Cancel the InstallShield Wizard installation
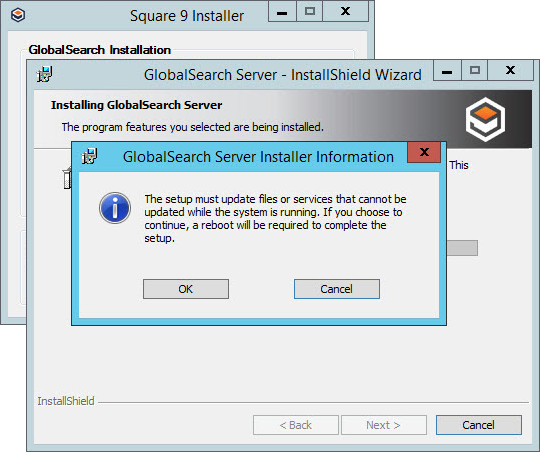Viewport: 540px width, 452px height. tap(478, 425)
